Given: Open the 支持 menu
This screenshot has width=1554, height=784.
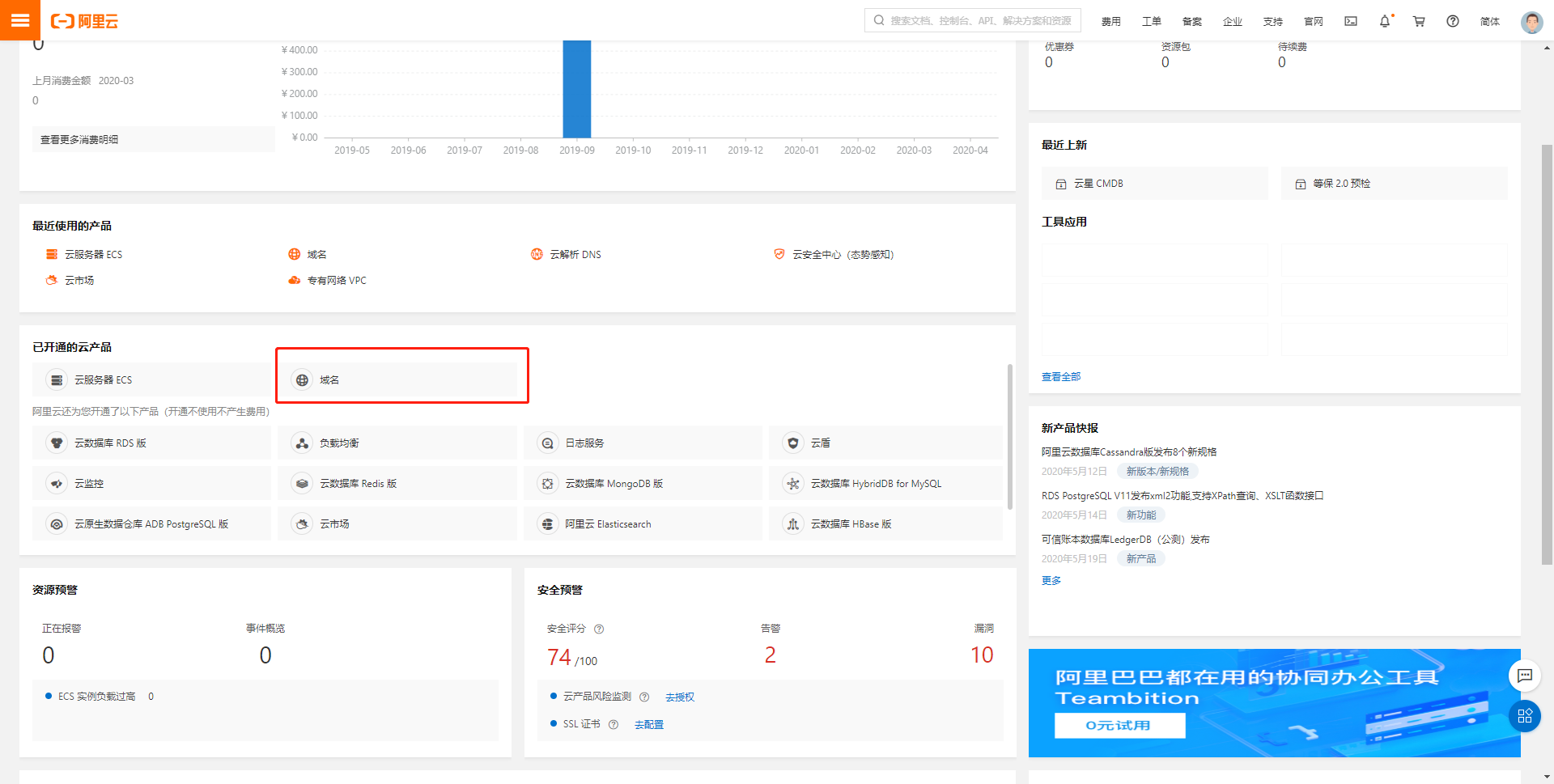Looking at the screenshot, I should [x=1272, y=21].
